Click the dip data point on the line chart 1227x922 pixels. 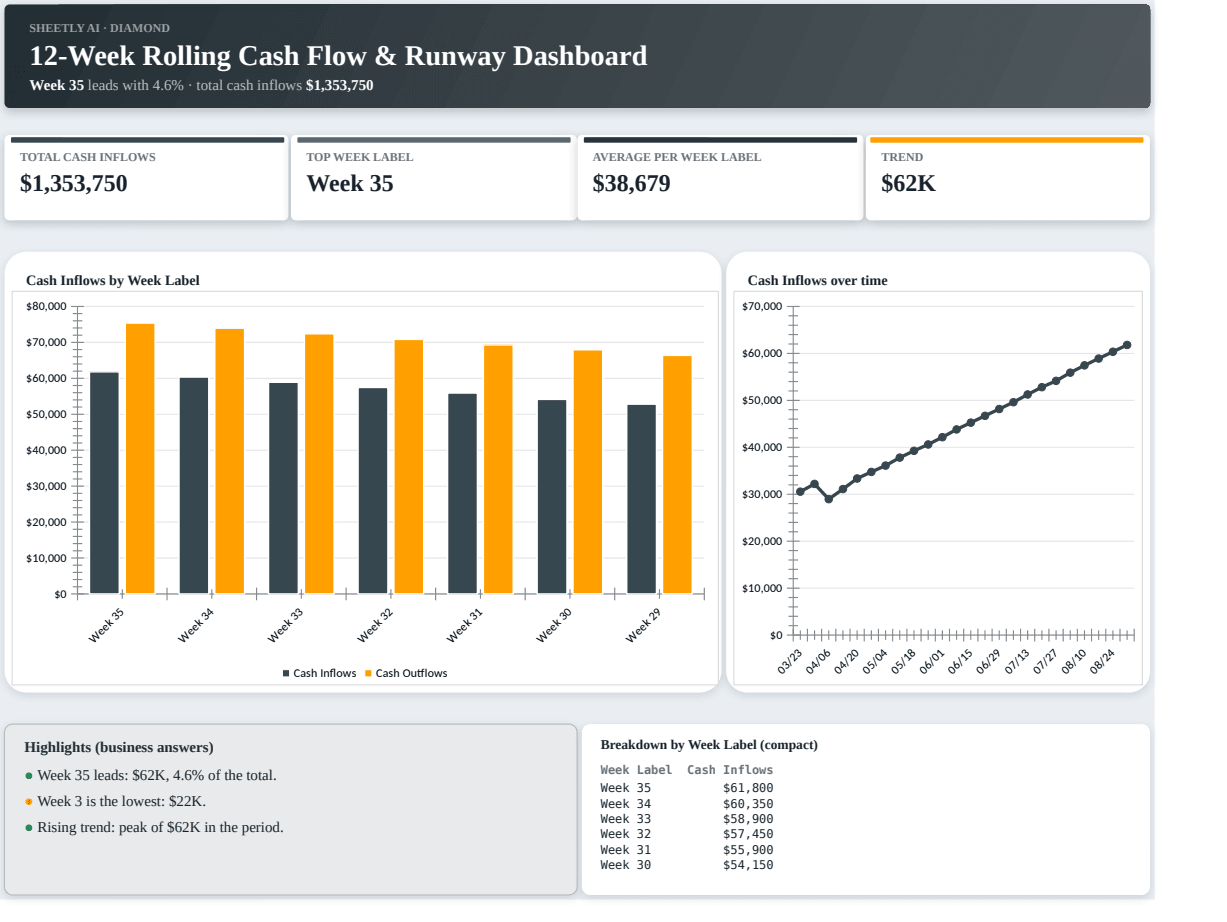point(828,499)
